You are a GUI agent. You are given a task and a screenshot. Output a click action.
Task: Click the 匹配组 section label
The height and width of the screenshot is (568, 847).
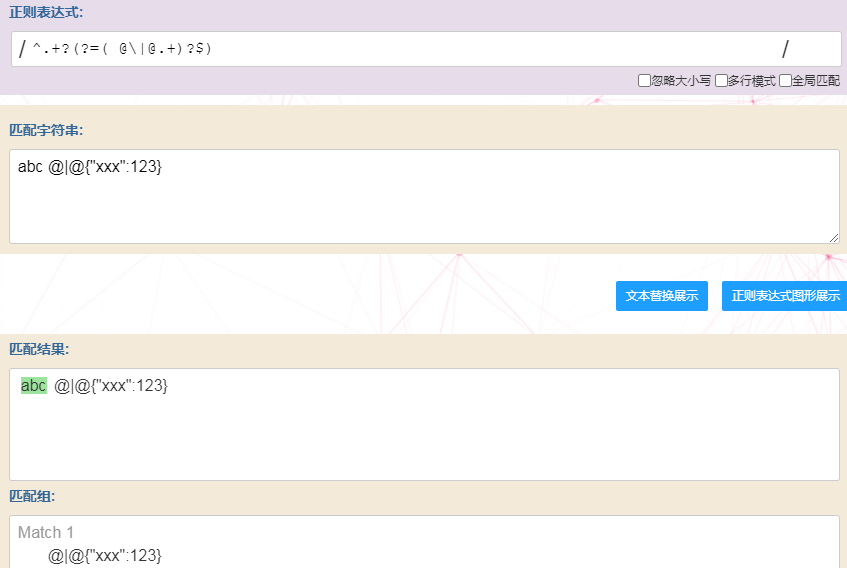(32, 495)
